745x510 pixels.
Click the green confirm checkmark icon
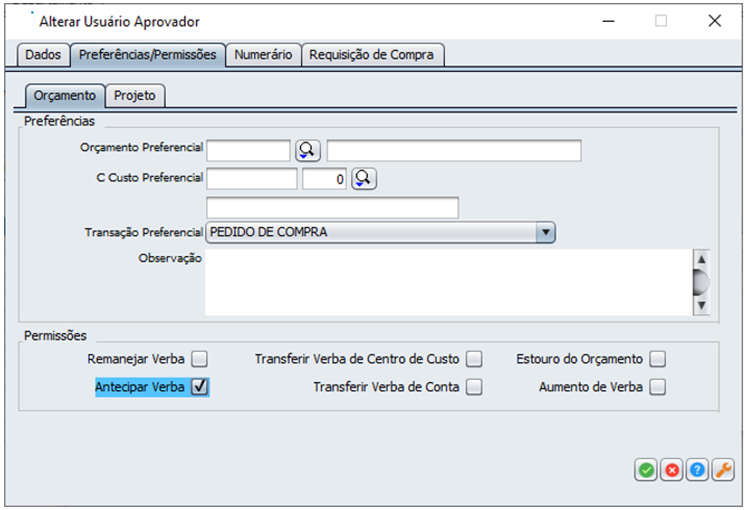click(646, 469)
